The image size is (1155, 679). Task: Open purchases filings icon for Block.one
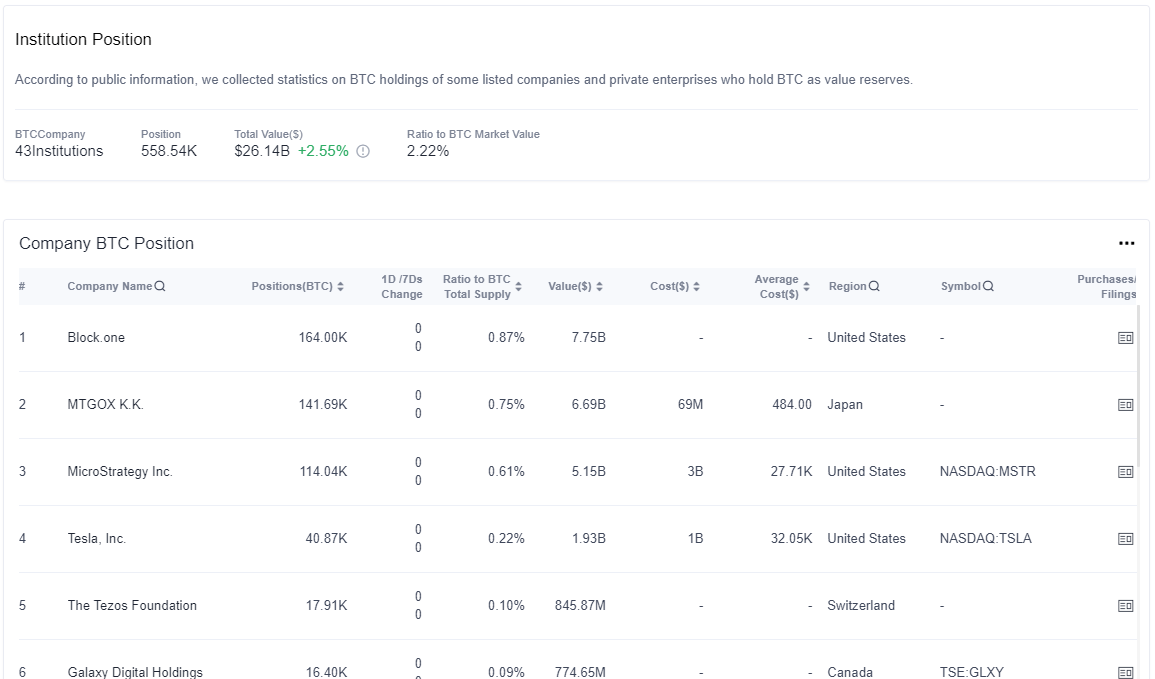click(1125, 338)
